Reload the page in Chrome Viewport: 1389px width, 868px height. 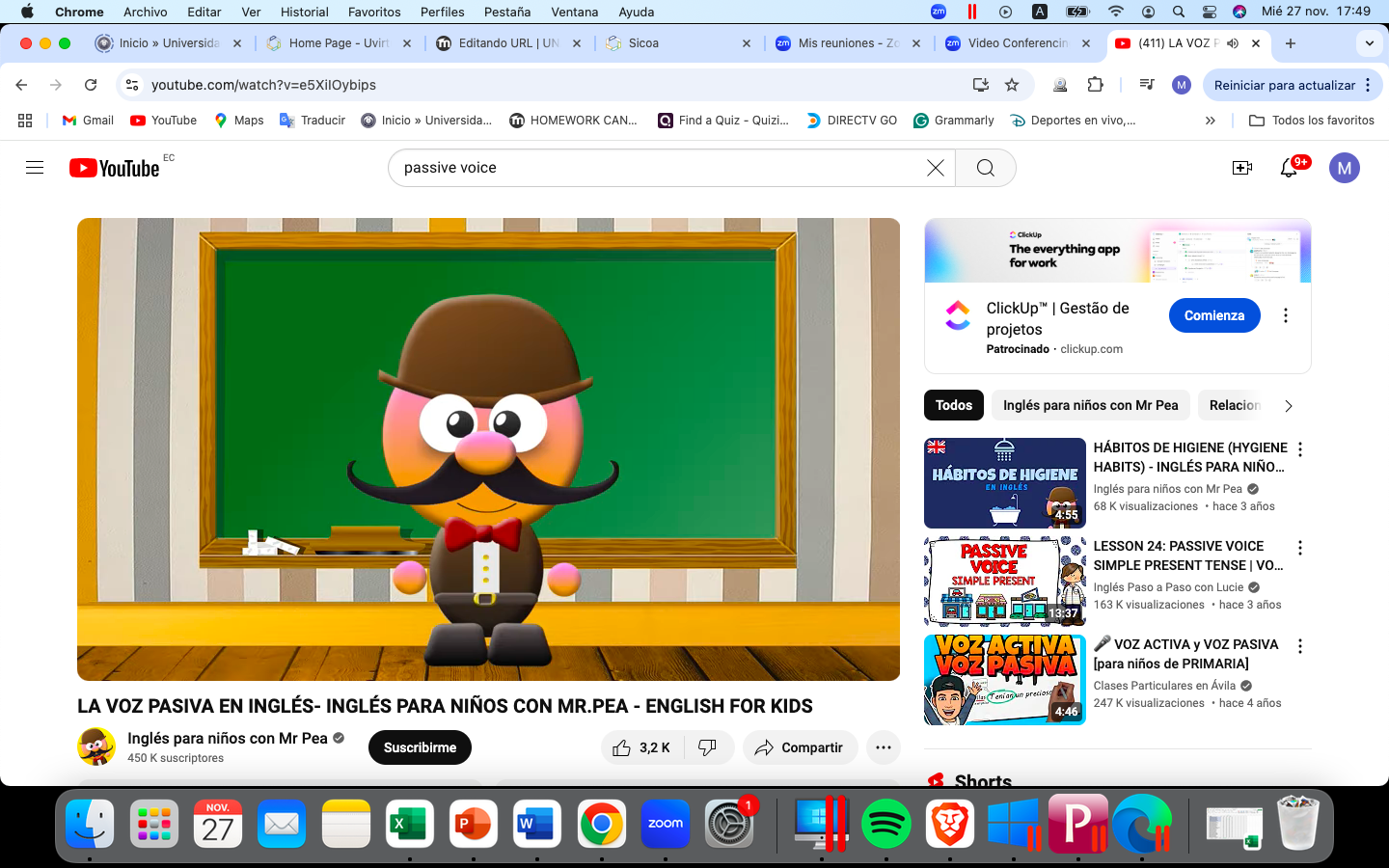pos(91,85)
